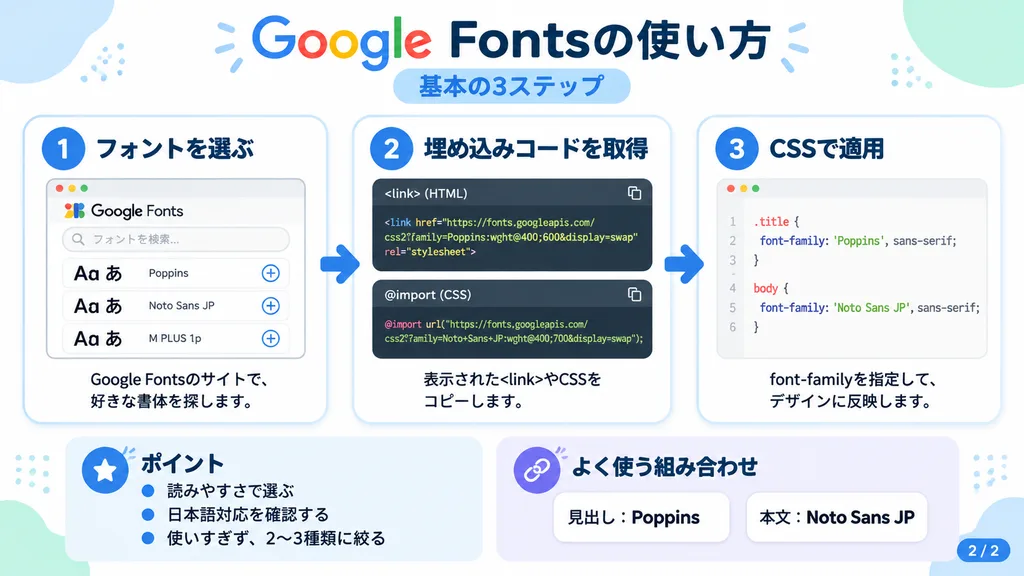The image size is (1024, 576).
Task: Click the .title selector in the CSS editor
Action: (x=771, y=221)
